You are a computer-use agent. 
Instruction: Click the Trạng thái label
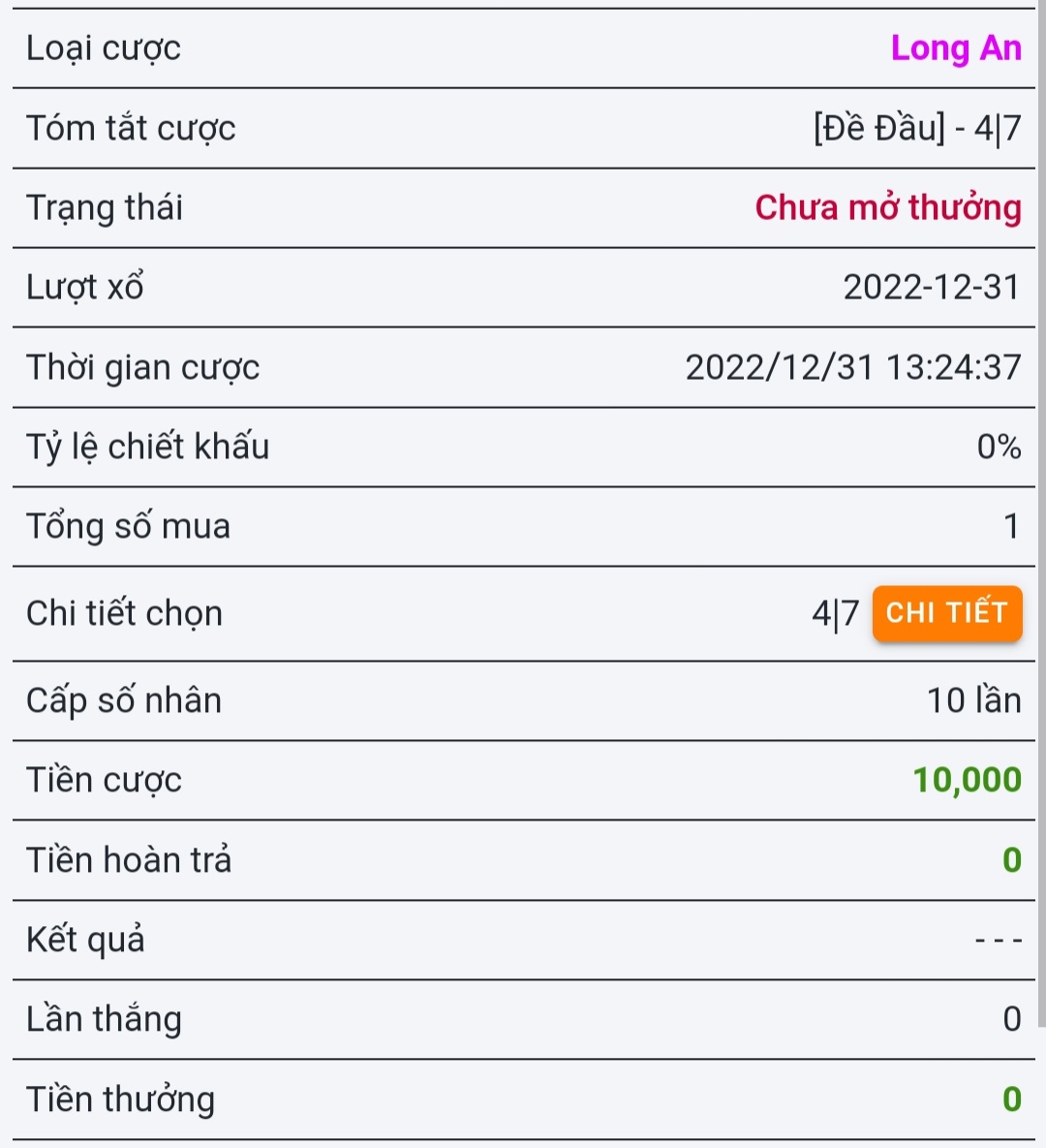105,208
